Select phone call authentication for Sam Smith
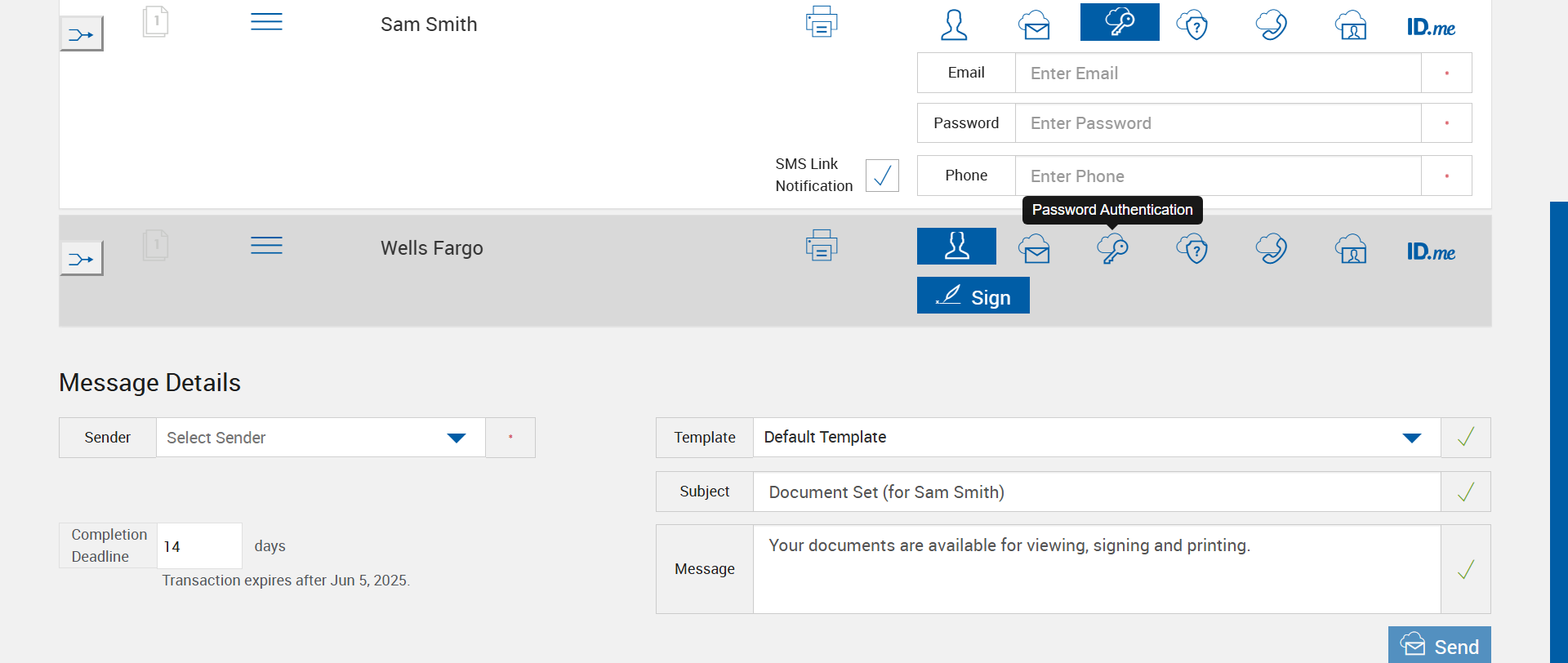1568x663 pixels. click(1271, 24)
